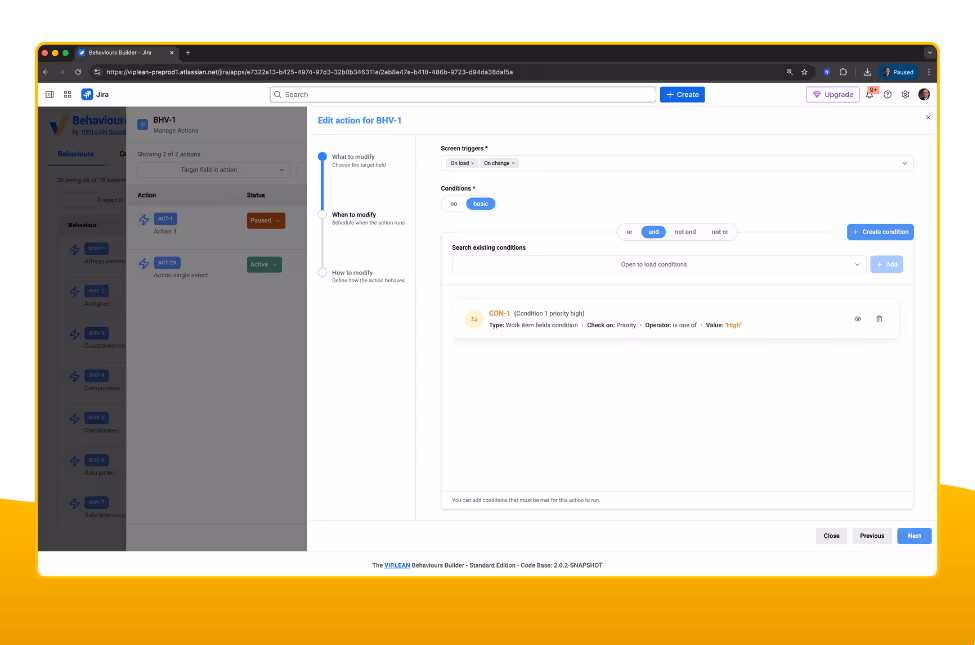Screen dimensions: 975x645
Task: Click the Jira logo in the header
Action: pyautogui.click(x=95, y=95)
